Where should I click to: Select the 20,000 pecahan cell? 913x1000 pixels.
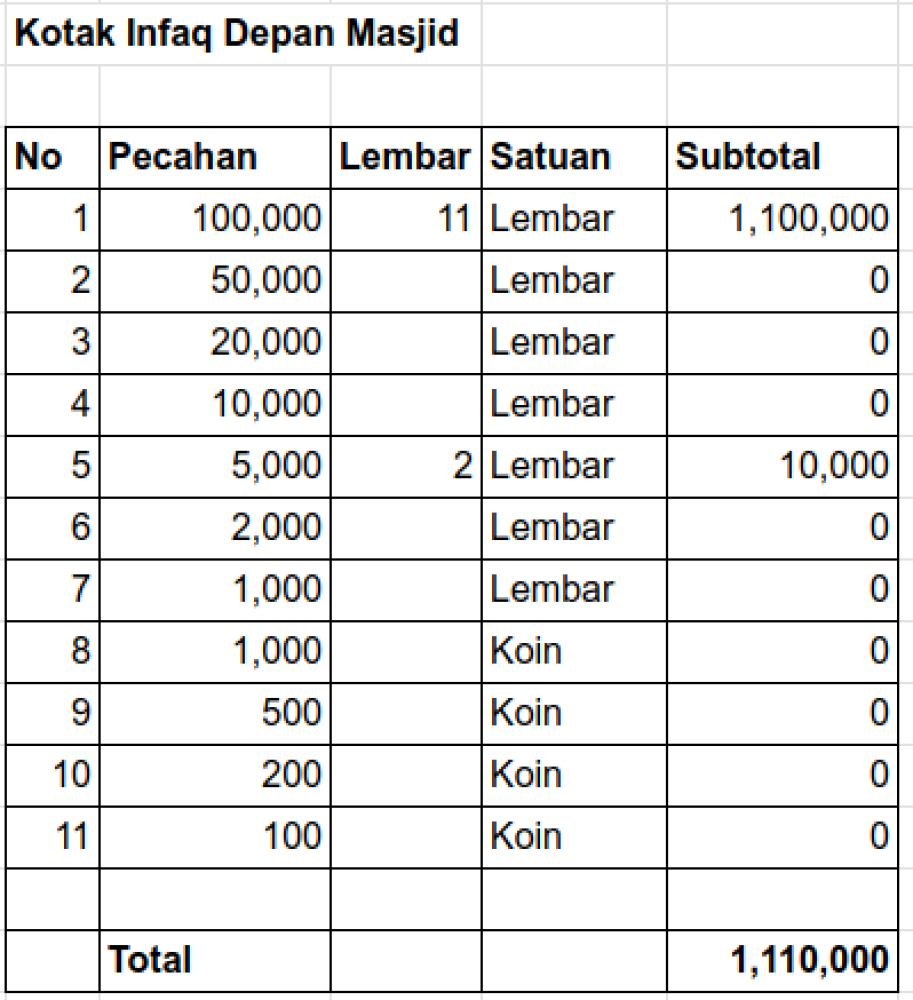point(214,343)
